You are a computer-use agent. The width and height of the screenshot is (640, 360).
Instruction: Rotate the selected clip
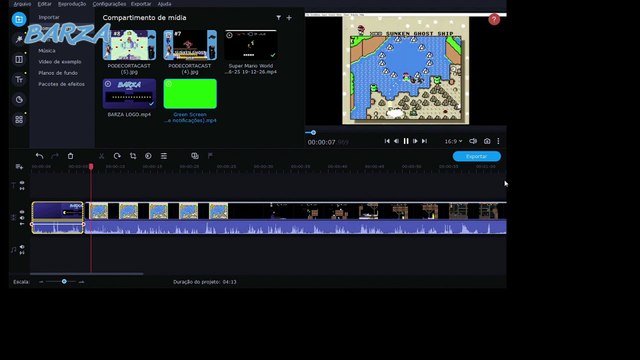117,156
